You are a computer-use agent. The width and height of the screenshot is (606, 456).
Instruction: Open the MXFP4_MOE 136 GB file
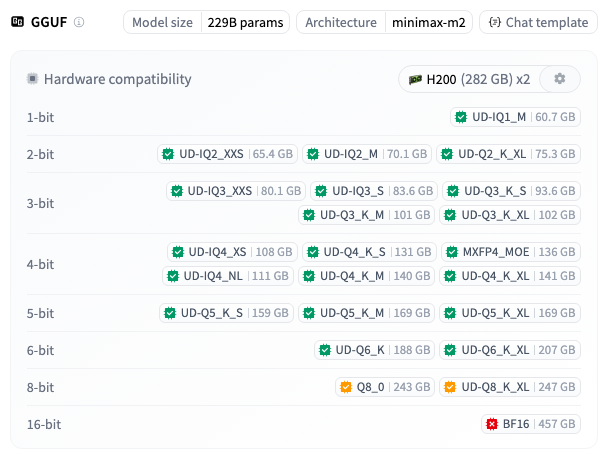(x=511, y=252)
